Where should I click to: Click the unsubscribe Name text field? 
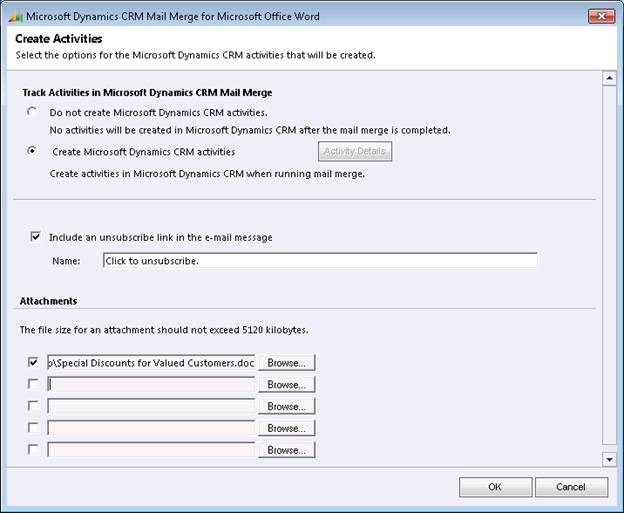[x=320, y=260]
